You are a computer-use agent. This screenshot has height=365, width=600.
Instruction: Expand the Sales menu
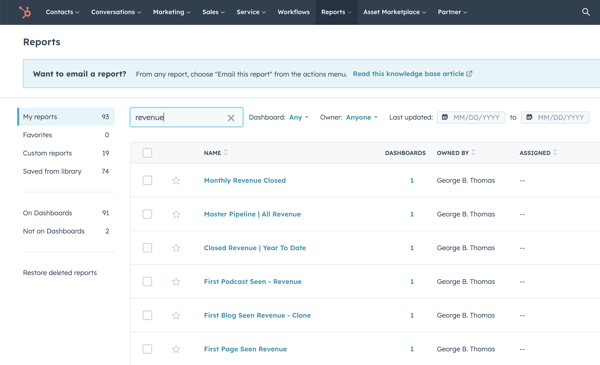[213, 12]
